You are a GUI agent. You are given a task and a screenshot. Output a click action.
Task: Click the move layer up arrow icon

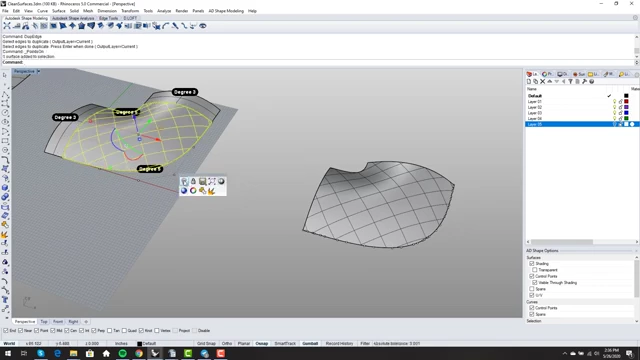[549, 82]
